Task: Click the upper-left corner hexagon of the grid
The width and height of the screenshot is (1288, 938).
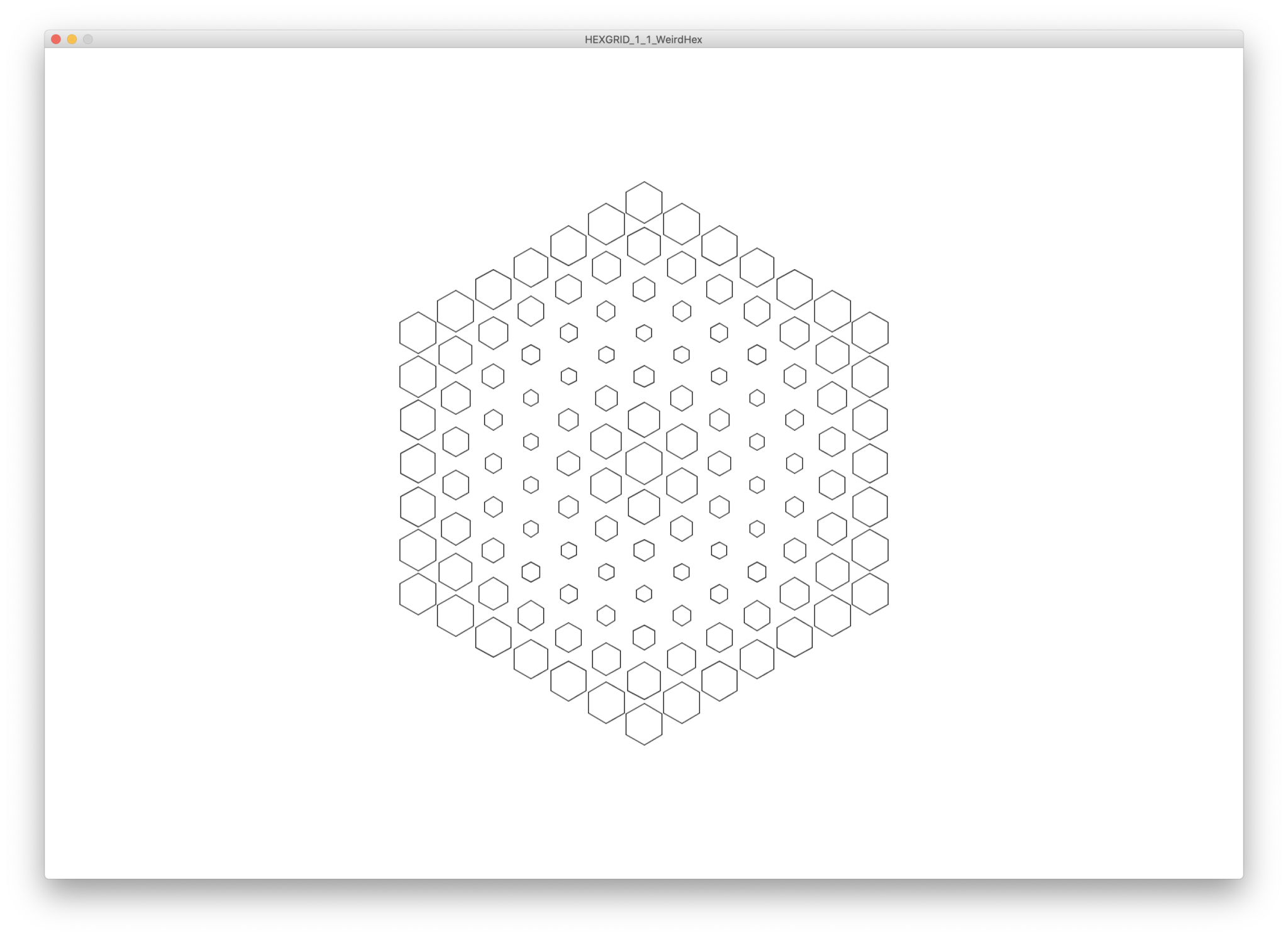Action: point(418,333)
